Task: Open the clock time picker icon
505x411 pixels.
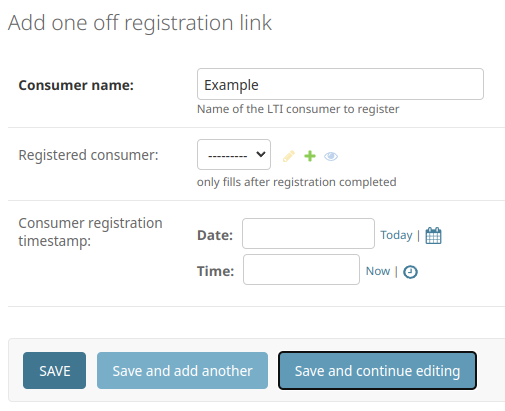Action: (x=410, y=272)
